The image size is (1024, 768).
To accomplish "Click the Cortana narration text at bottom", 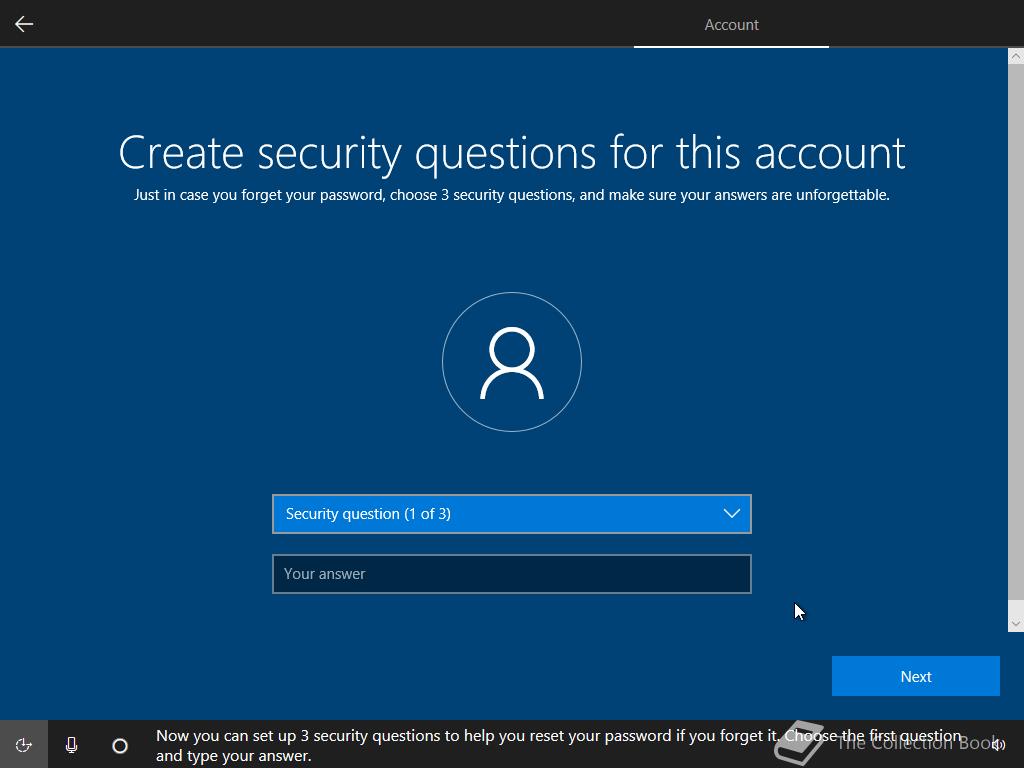I will [x=450, y=745].
